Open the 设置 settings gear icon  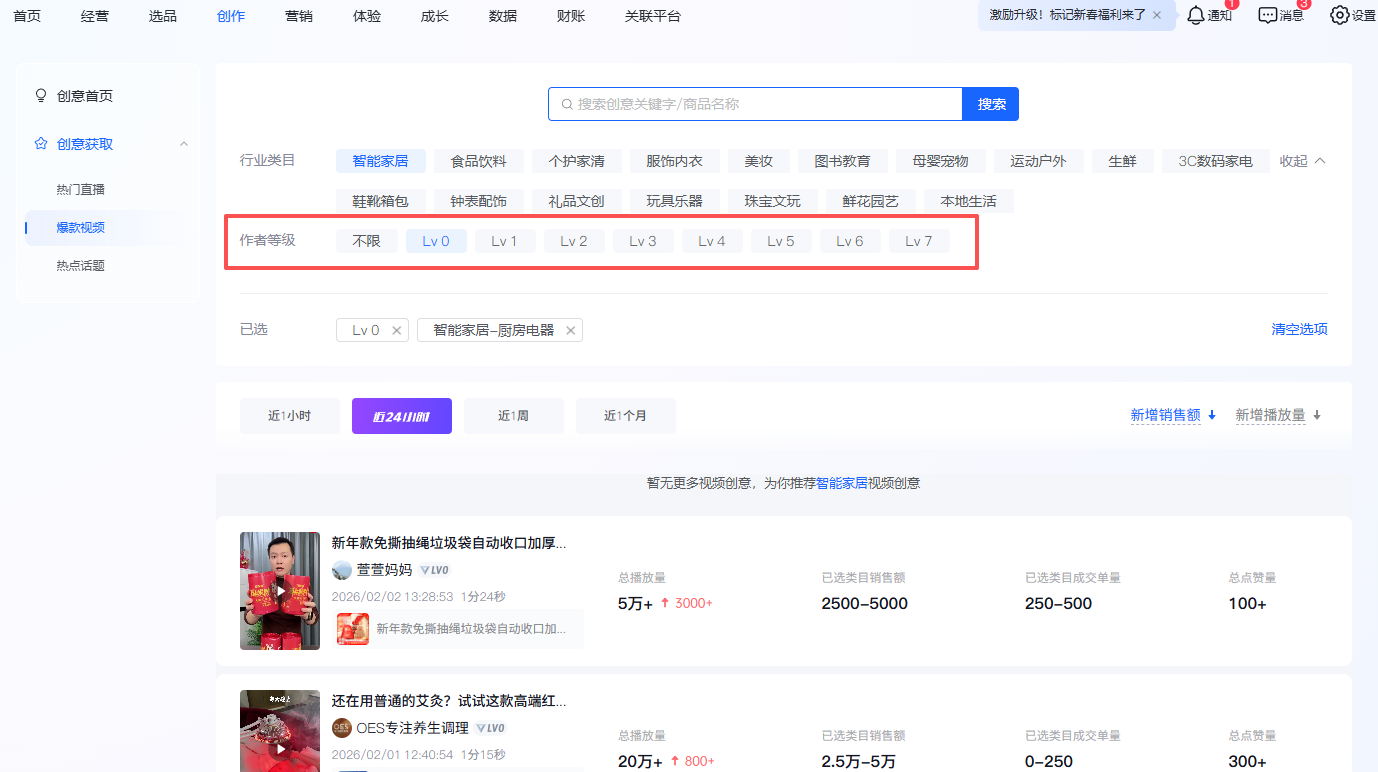[1337, 16]
